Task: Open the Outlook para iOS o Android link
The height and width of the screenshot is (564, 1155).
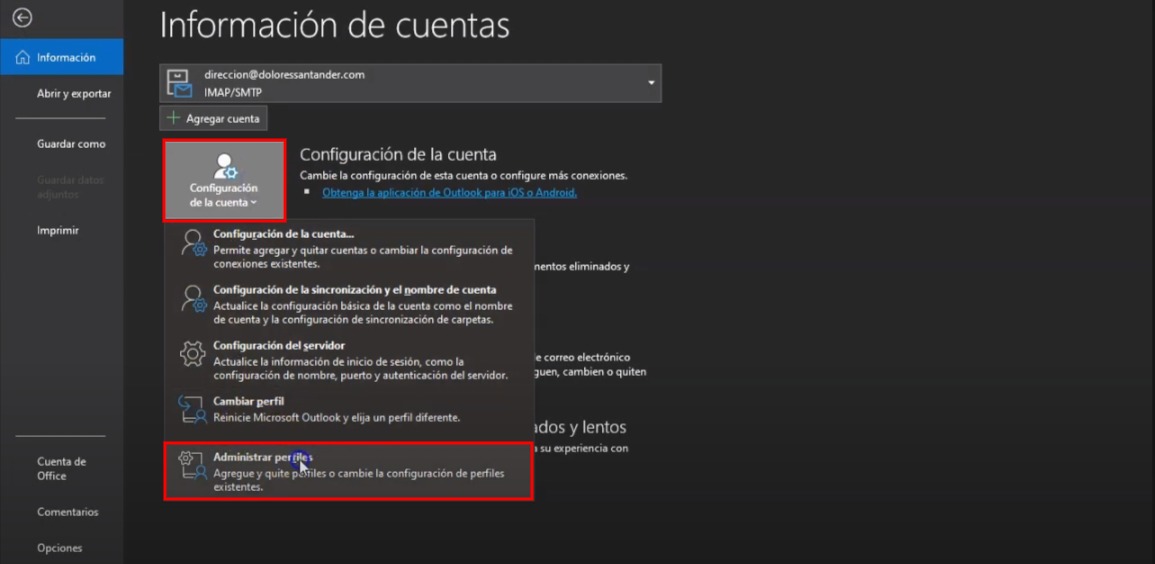Action: (449, 192)
